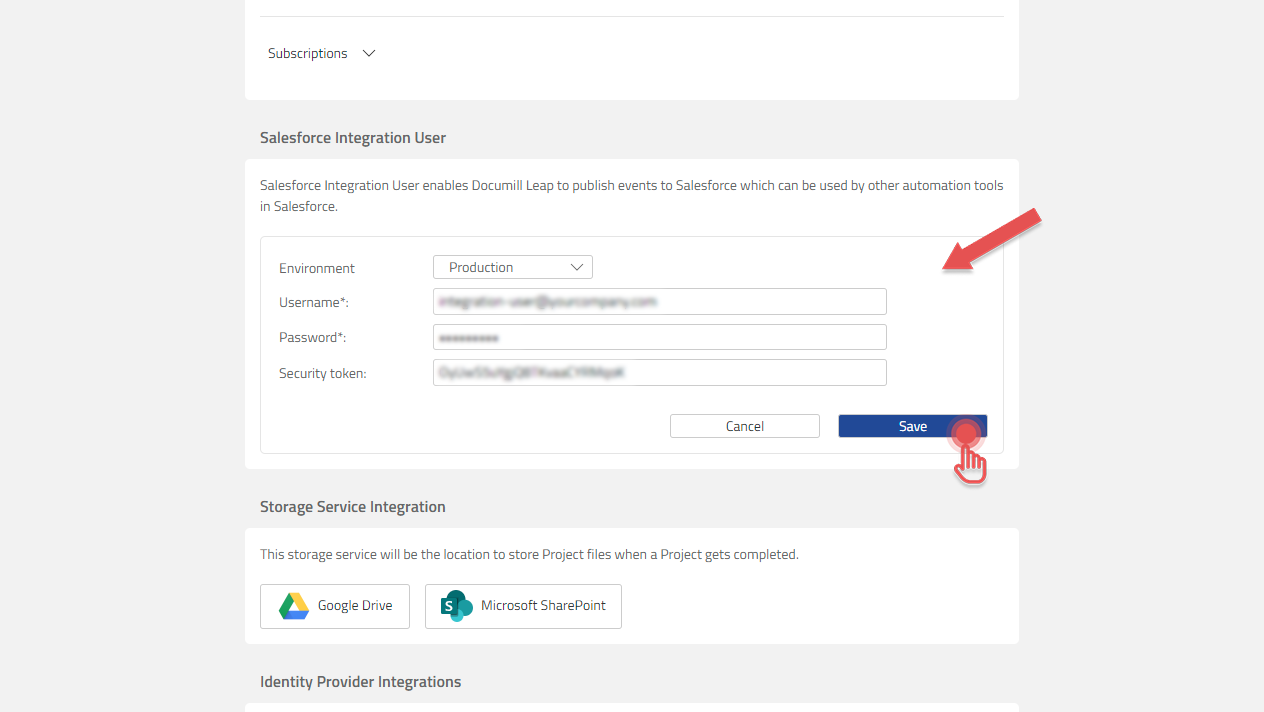Open the Environment dropdown

[x=512, y=267]
